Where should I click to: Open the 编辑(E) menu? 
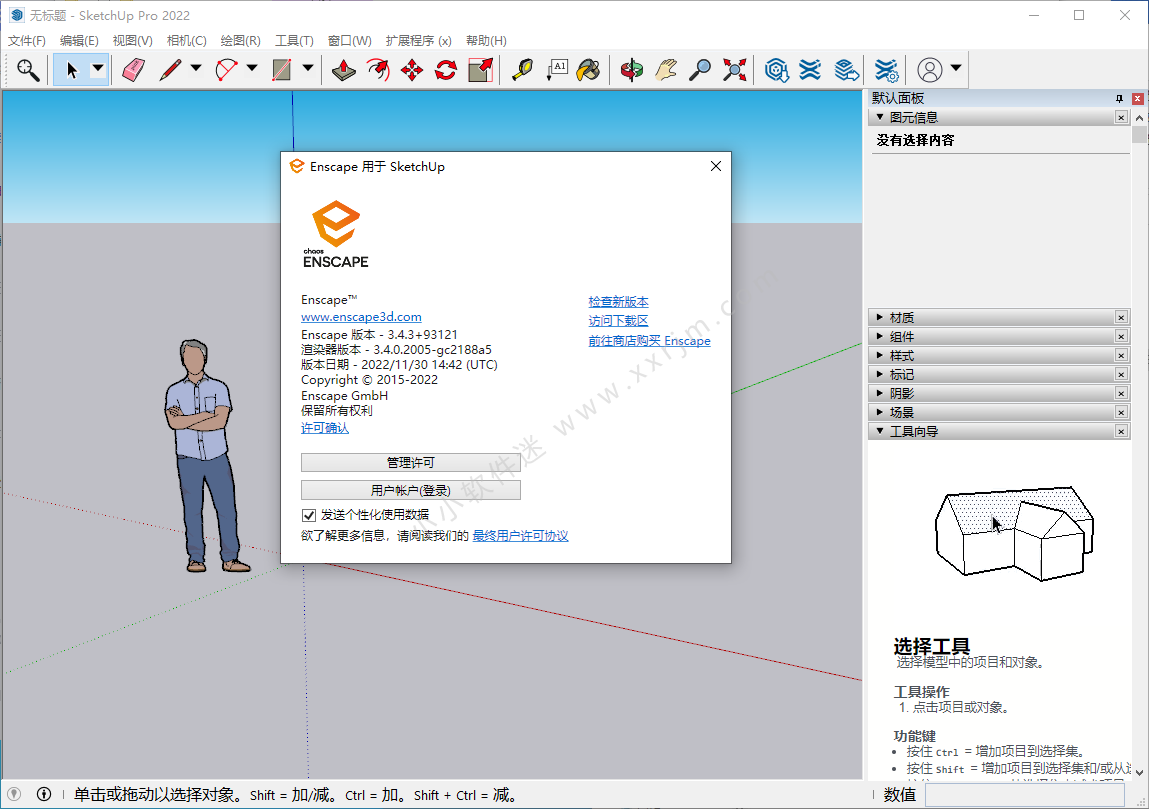point(79,40)
